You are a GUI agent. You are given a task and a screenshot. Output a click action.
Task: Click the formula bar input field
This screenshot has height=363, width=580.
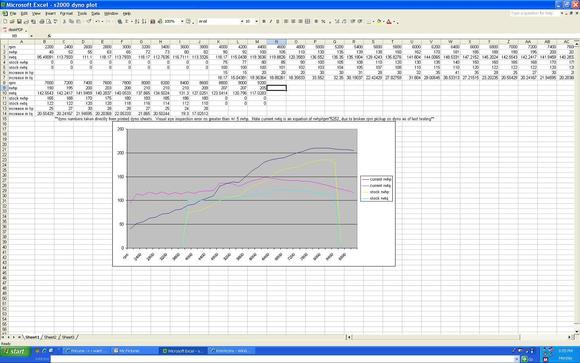pos(314,36)
